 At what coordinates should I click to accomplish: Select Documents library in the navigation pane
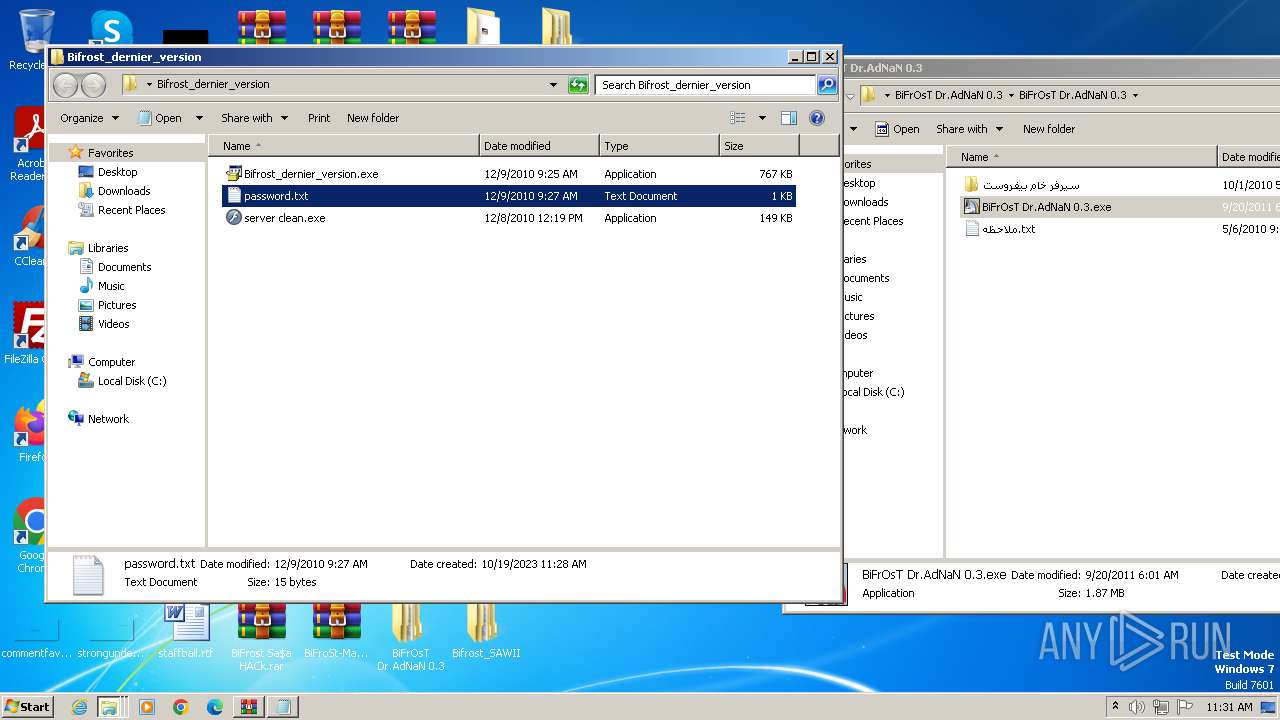124,267
